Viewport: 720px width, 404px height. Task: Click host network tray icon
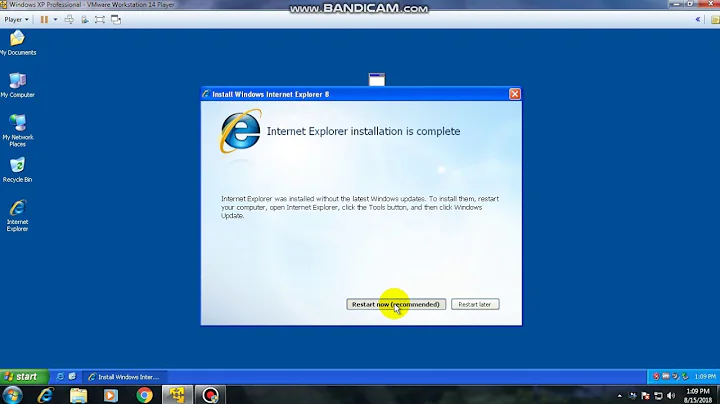click(658, 396)
